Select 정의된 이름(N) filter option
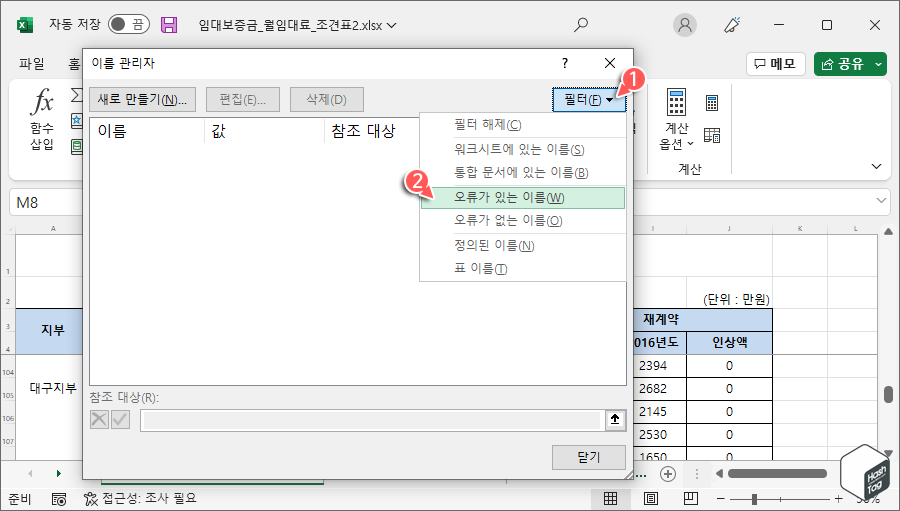The height and width of the screenshot is (511, 900). (523, 246)
